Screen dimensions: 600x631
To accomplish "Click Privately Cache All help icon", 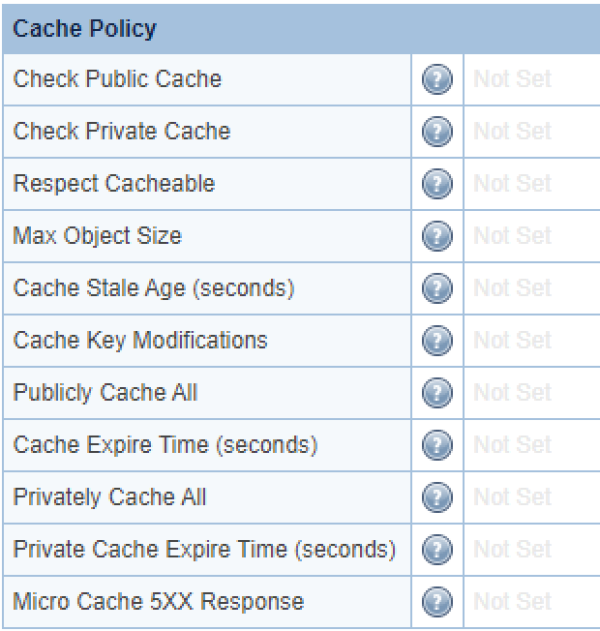I will [x=437, y=497].
